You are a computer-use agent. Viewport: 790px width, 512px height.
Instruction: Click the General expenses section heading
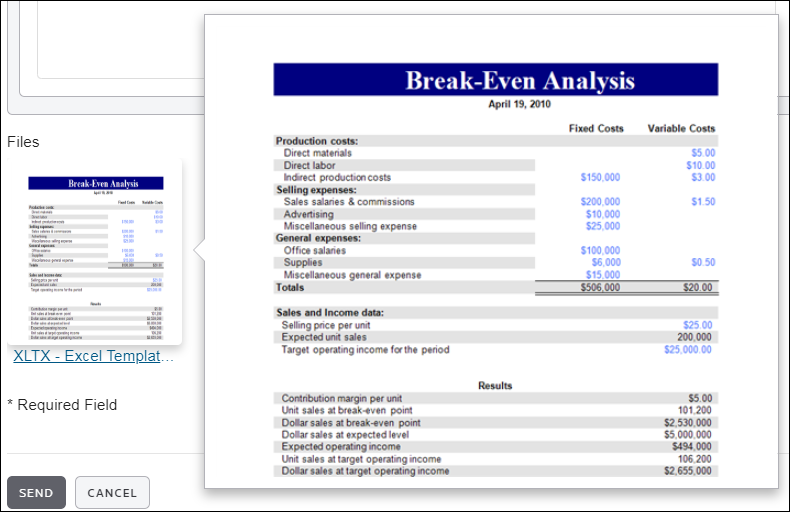tap(318, 238)
